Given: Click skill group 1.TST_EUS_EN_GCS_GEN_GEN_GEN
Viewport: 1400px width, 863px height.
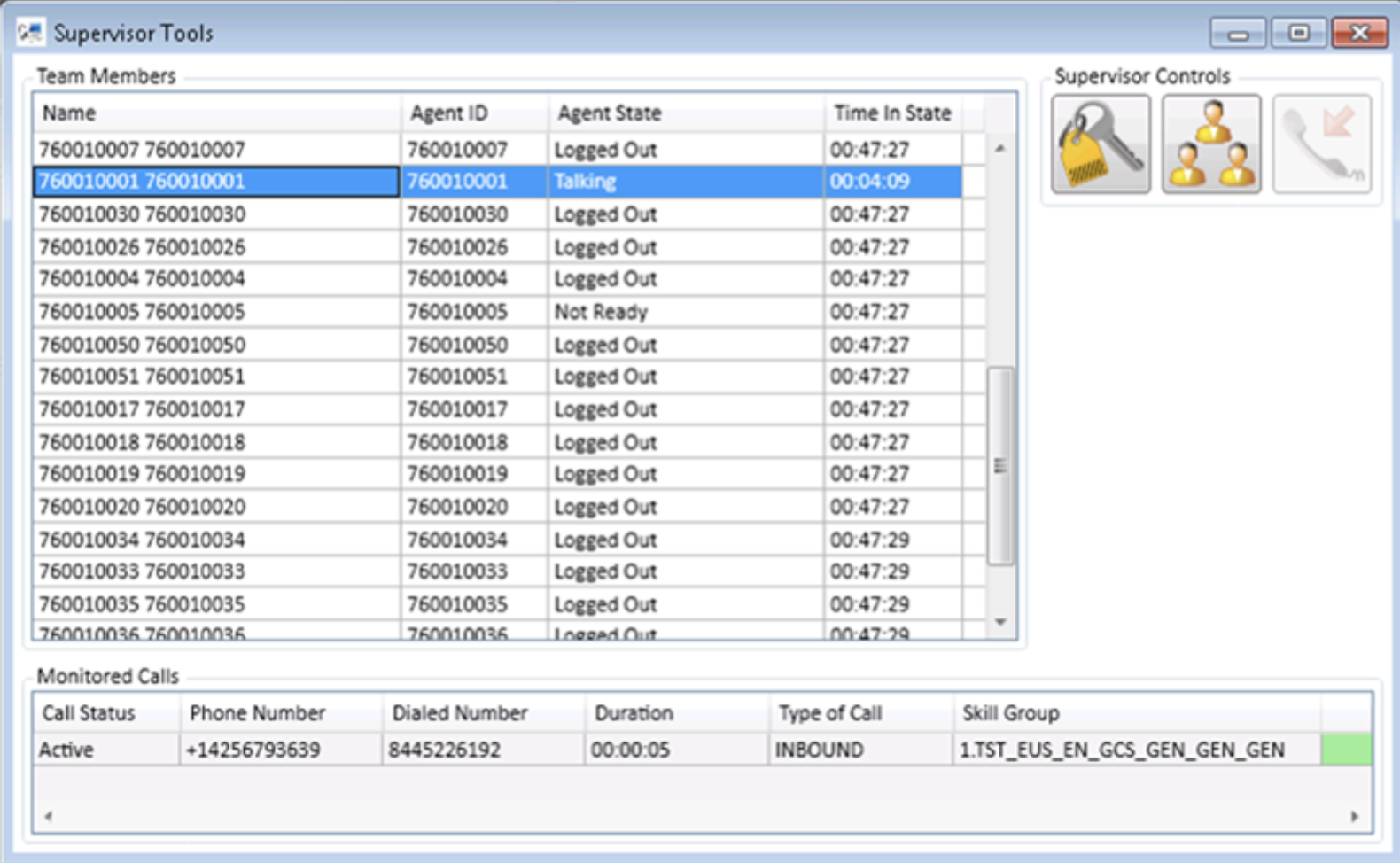Looking at the screenshot, I should pos(1138,750).
